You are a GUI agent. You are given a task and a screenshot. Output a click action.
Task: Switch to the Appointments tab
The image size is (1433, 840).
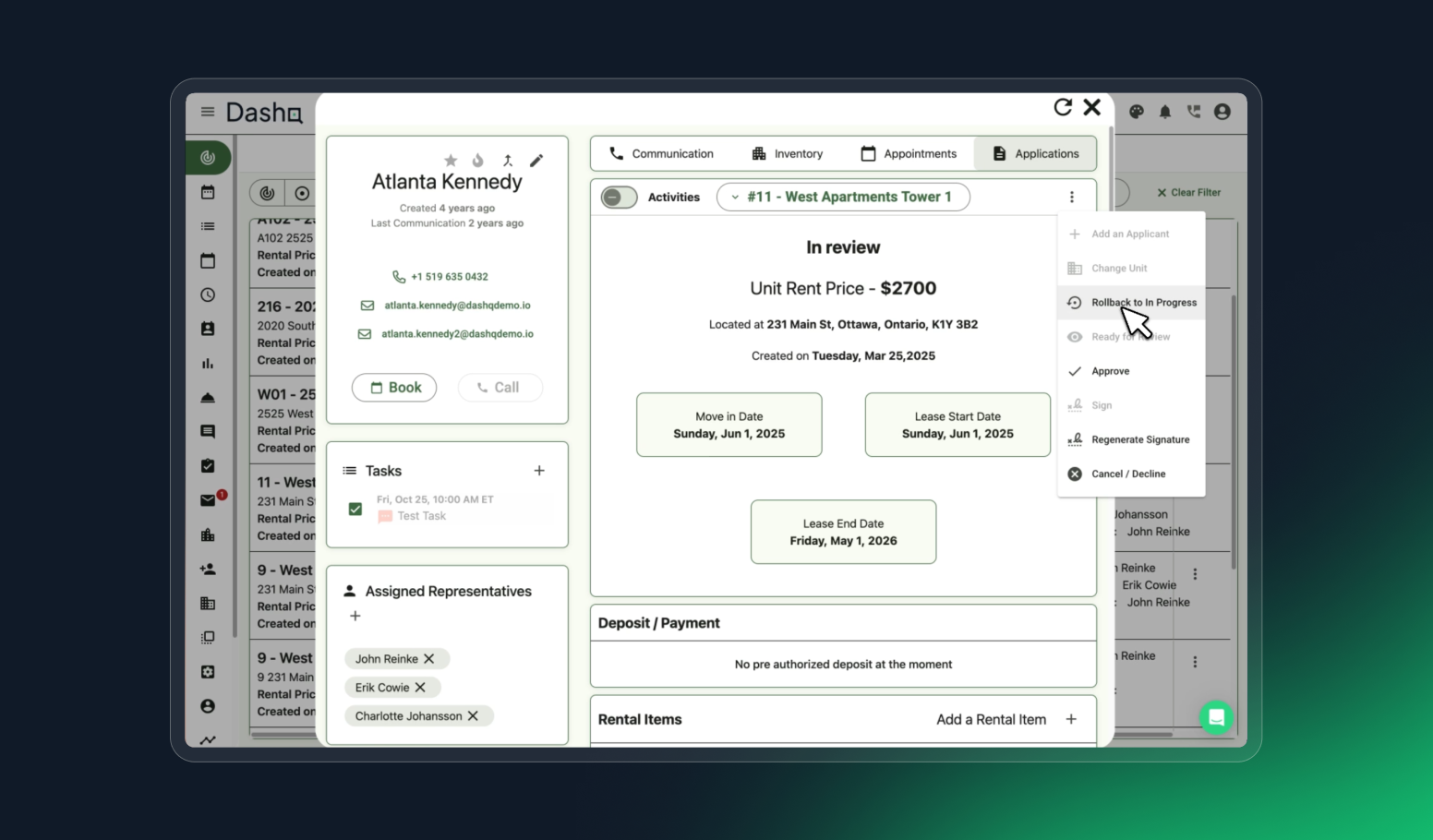(909, 153)
